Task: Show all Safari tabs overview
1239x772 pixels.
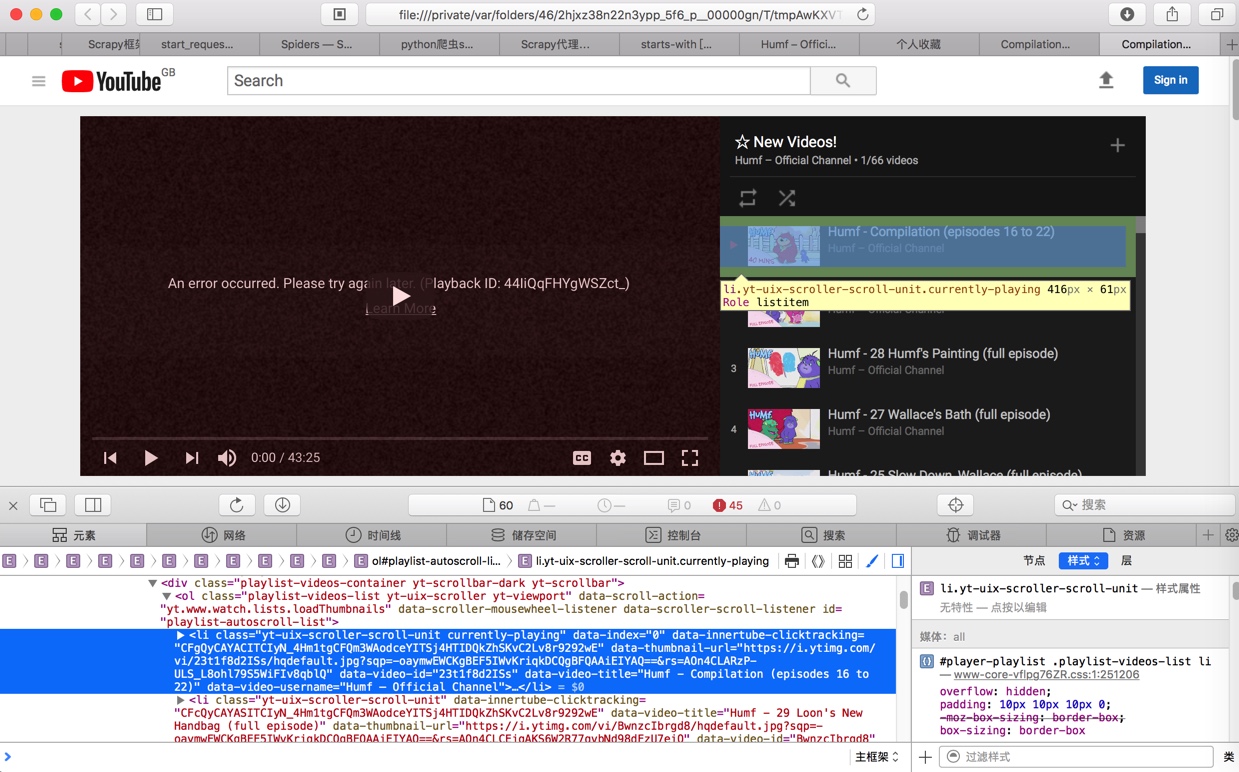Action: coord(1217,14)
